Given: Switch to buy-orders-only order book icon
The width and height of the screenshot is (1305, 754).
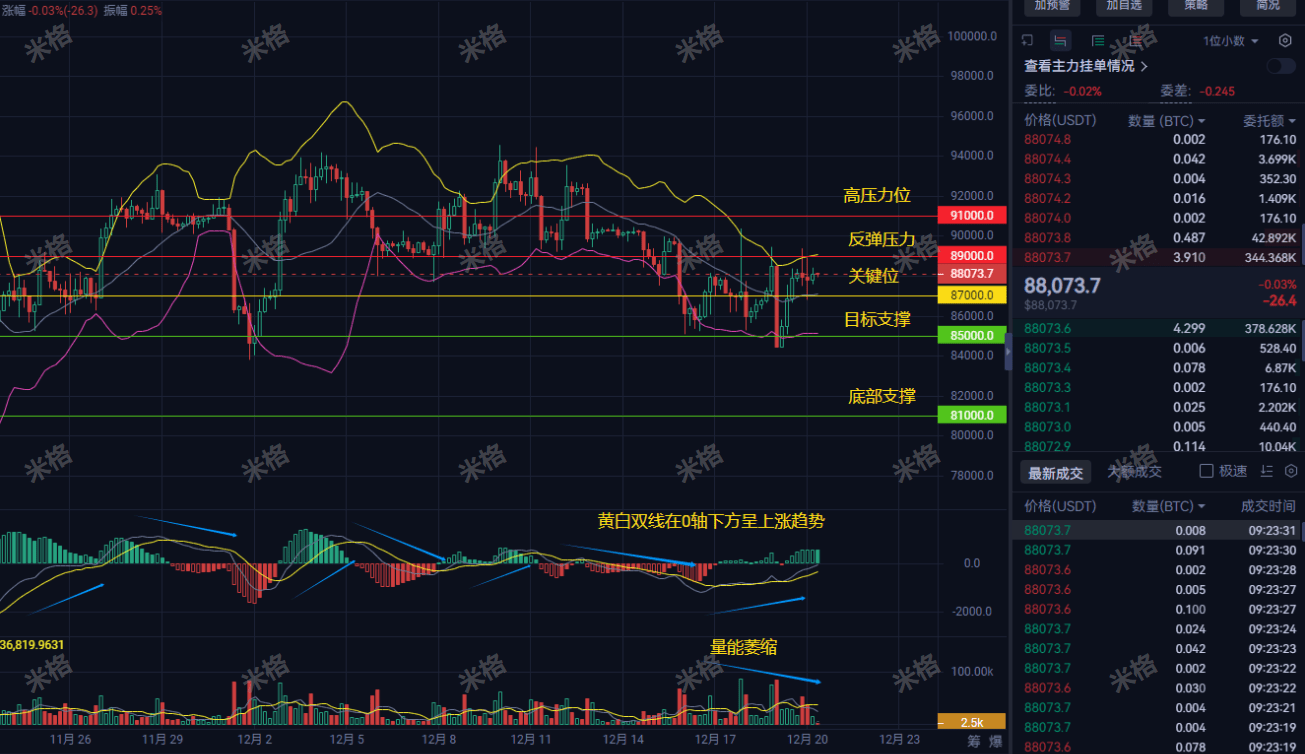Looking at the screenshot, I should pos(1098,41).
